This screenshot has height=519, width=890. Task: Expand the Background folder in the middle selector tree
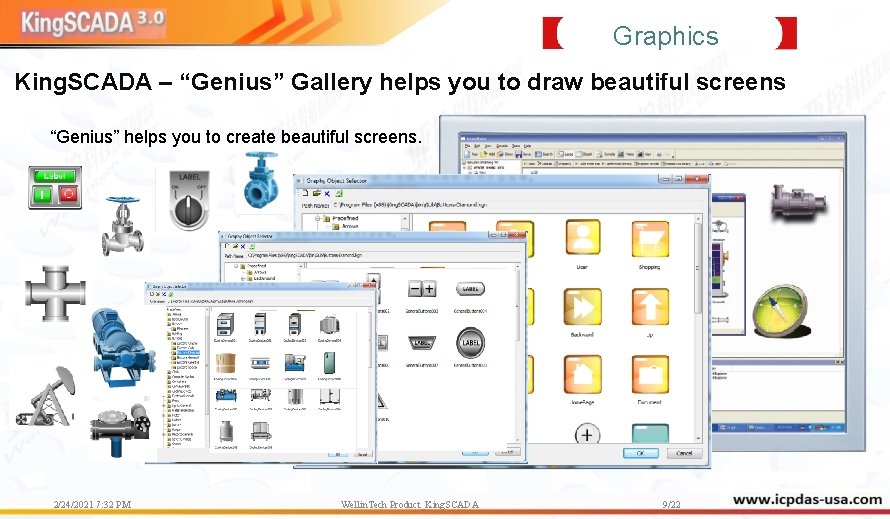pos(243,278)
